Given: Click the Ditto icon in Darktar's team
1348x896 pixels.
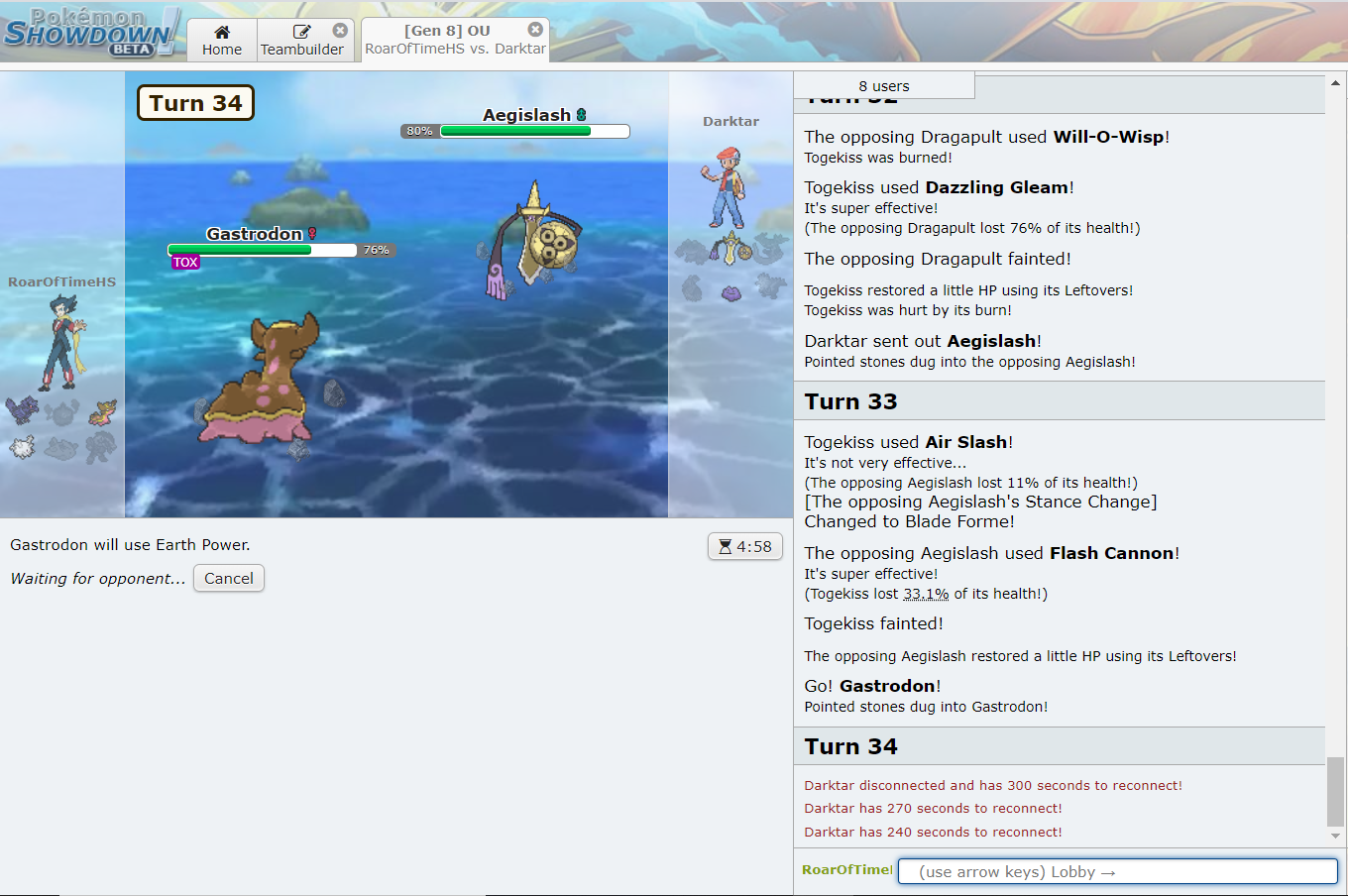Looking at the screenshot, I should coord(731,292).
